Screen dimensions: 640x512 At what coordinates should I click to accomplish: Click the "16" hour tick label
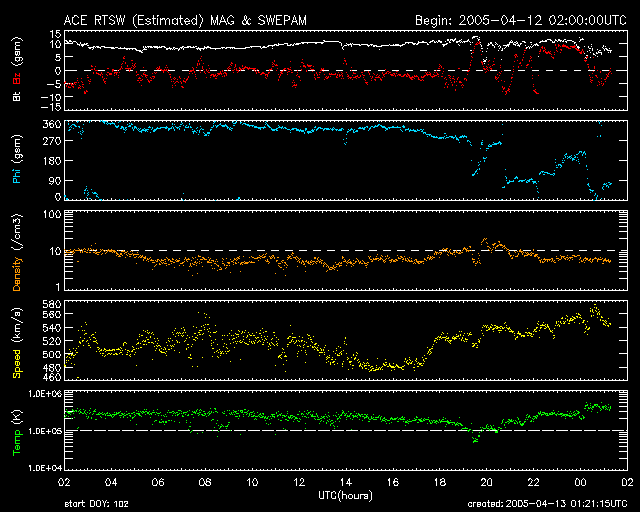click(x=393, y=482)
